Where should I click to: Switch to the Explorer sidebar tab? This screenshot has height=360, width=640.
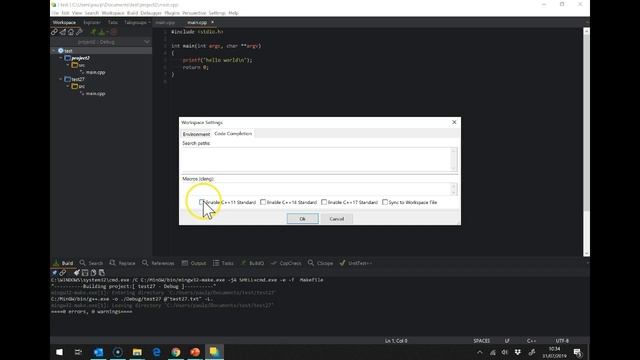click(x=92, y=22)
